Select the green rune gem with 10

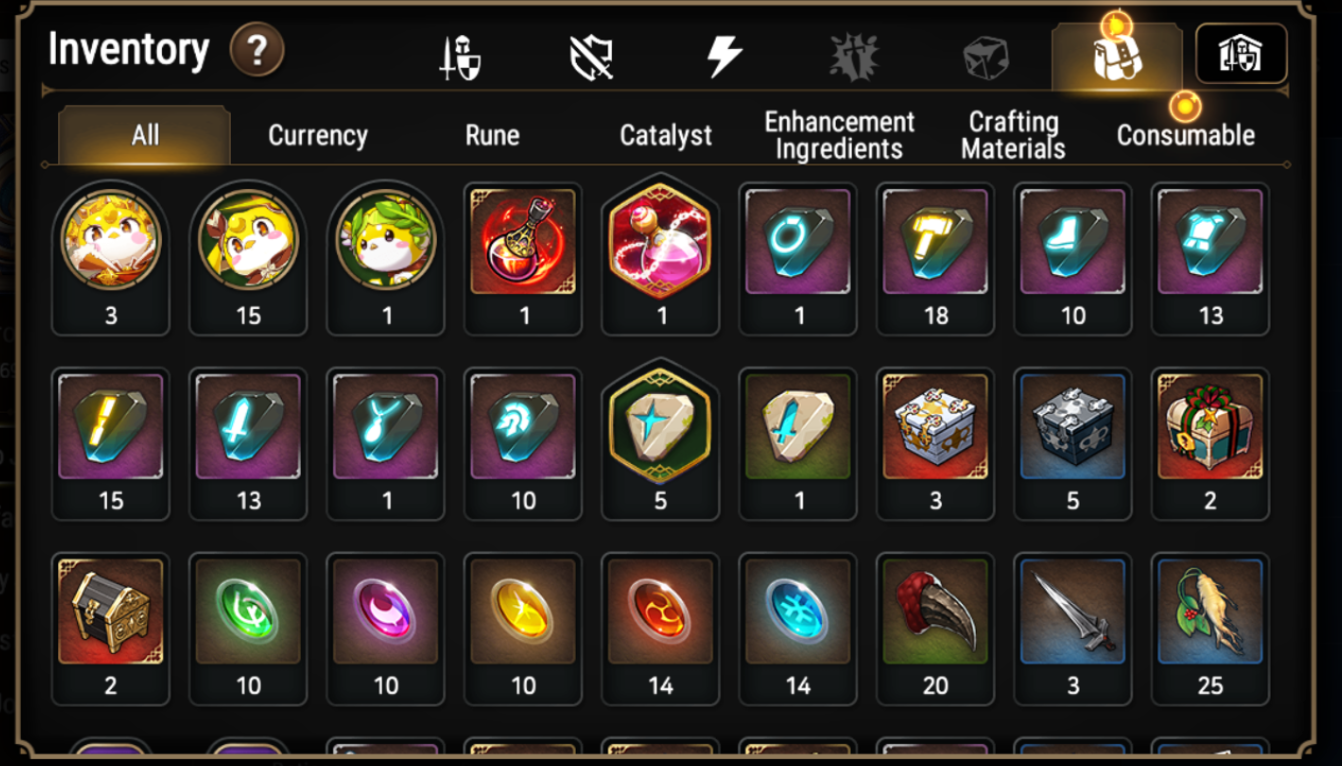tap(248, 629)
